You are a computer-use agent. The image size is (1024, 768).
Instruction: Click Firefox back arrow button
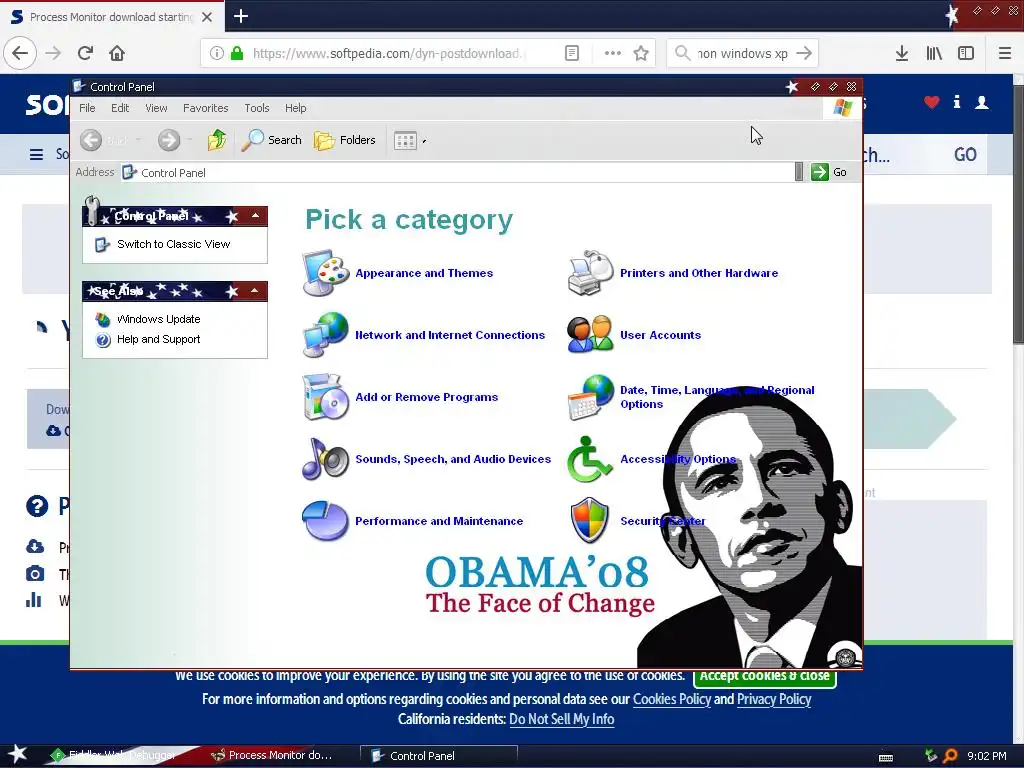20,53
